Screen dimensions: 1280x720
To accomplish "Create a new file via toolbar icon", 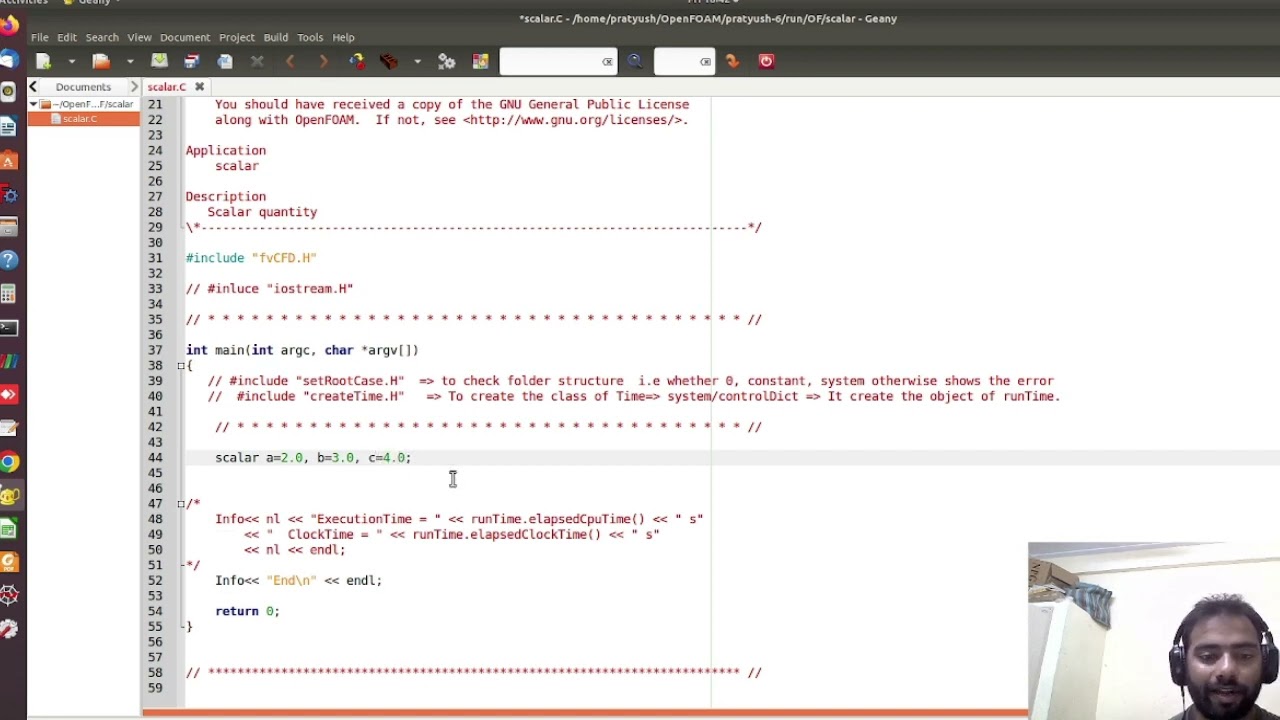I will click(x=43, y=61).
